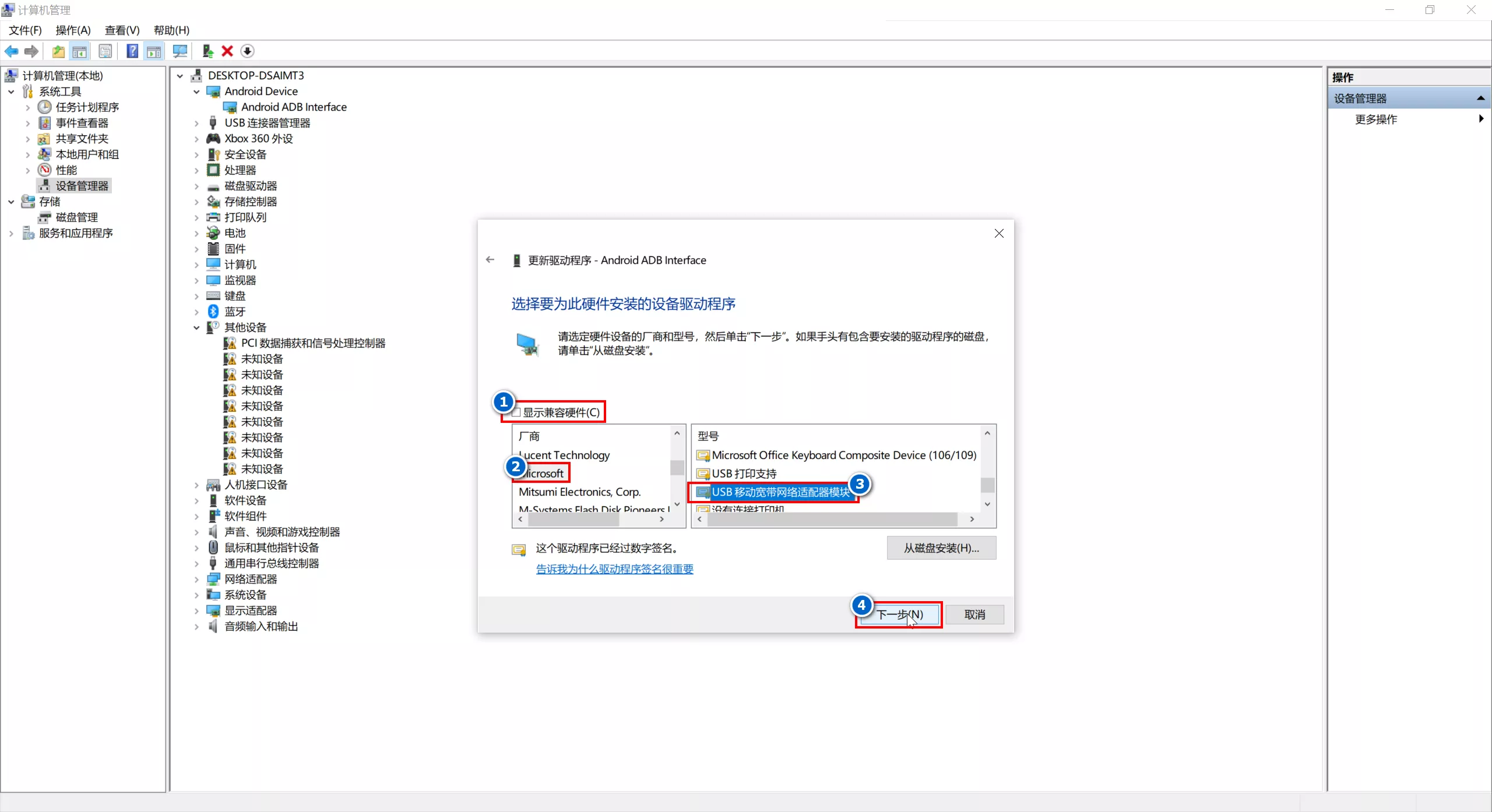
Task: Click the Properties toolbar icon
Action: click(x=105, y=51)
